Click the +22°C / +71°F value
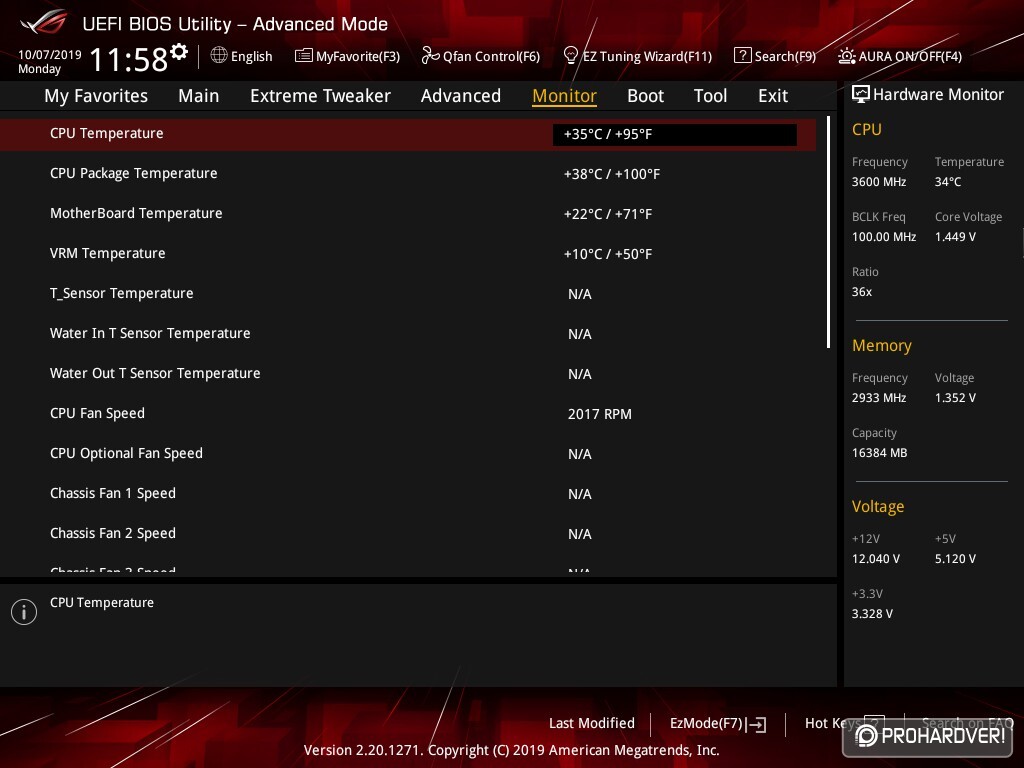This screenshot has height=768, width=1024. pyautogui.click(x=608, y=214)
